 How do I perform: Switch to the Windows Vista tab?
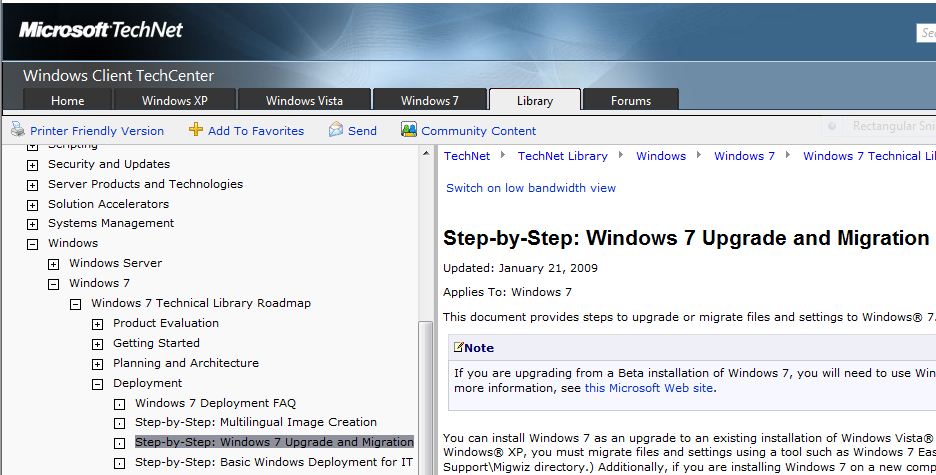coord(304,100)
